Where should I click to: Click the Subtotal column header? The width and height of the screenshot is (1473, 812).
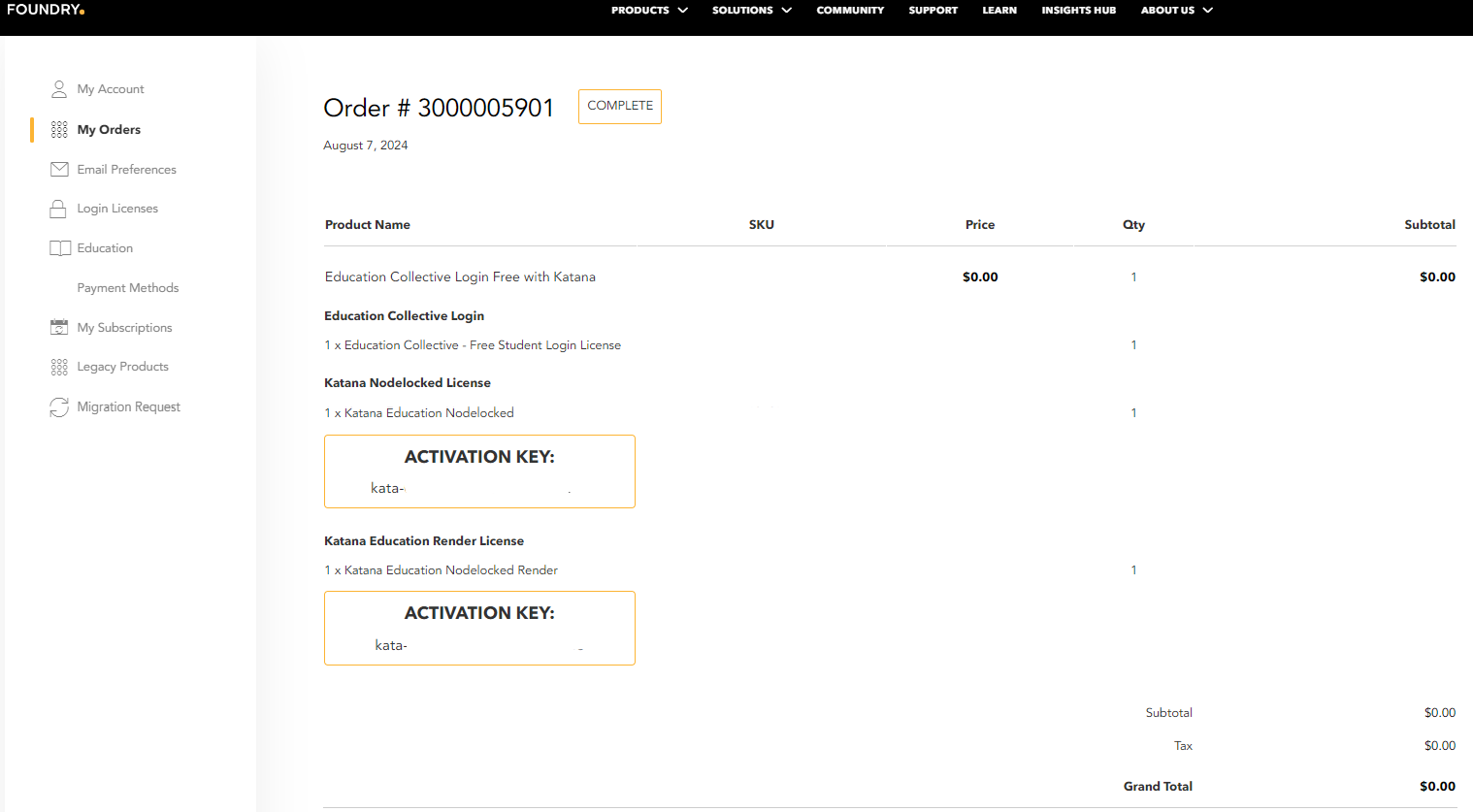tap(1429, 225)
